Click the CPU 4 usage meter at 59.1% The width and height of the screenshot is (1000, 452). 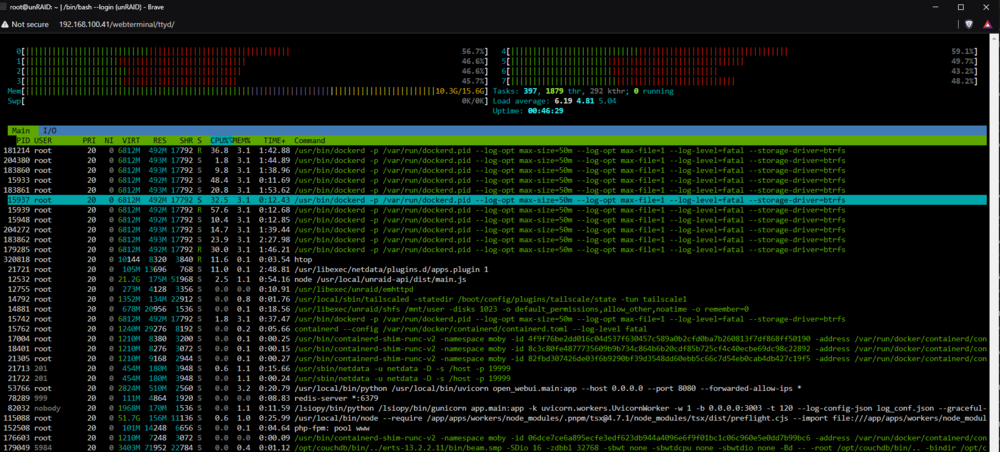[739, 51]
